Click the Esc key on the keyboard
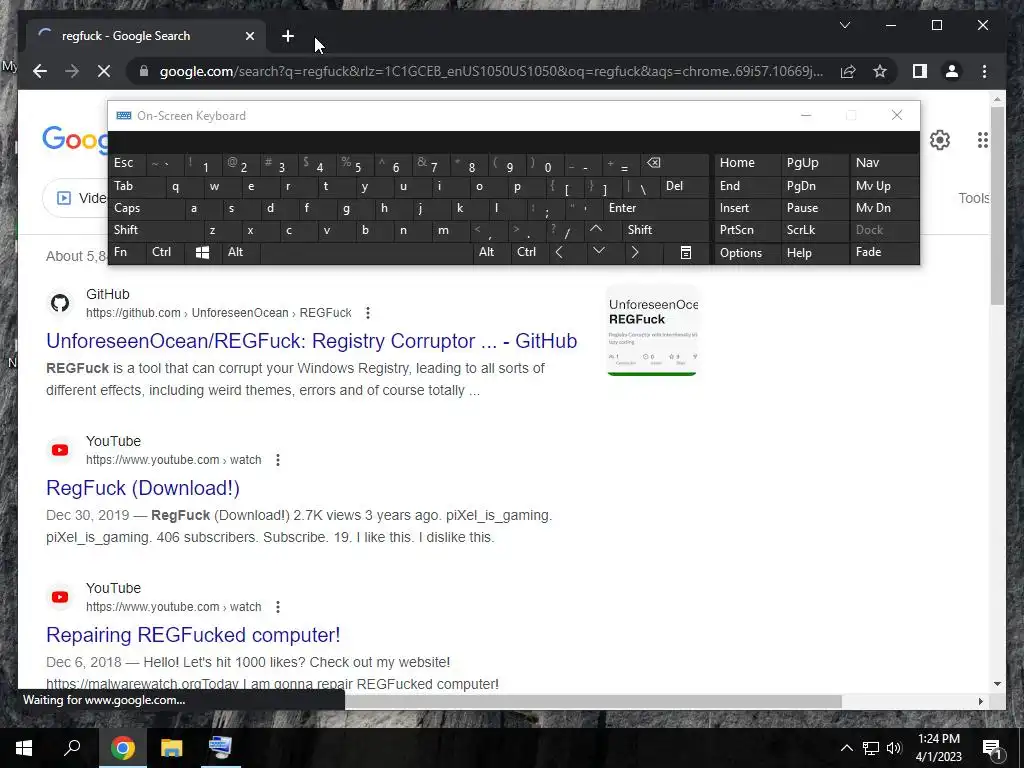 (127, 163)
